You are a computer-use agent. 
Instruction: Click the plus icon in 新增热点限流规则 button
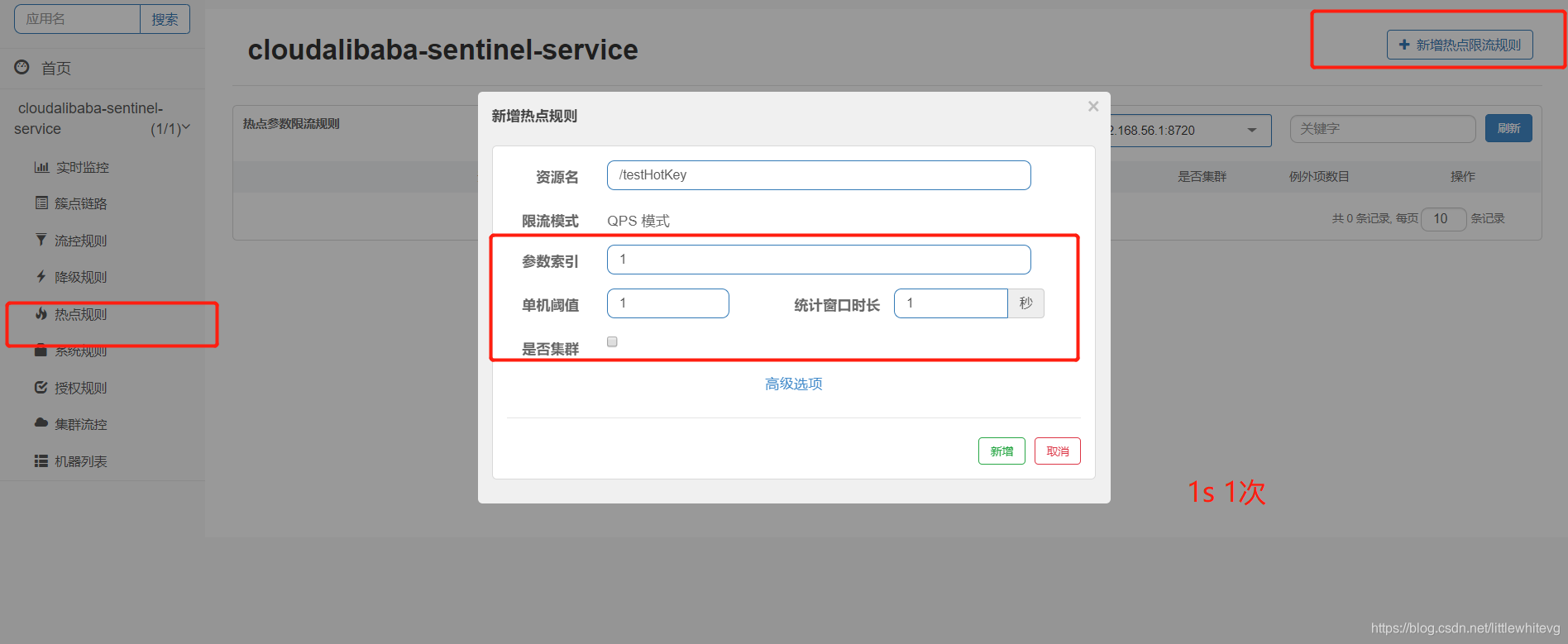(x=1404, y=45)
